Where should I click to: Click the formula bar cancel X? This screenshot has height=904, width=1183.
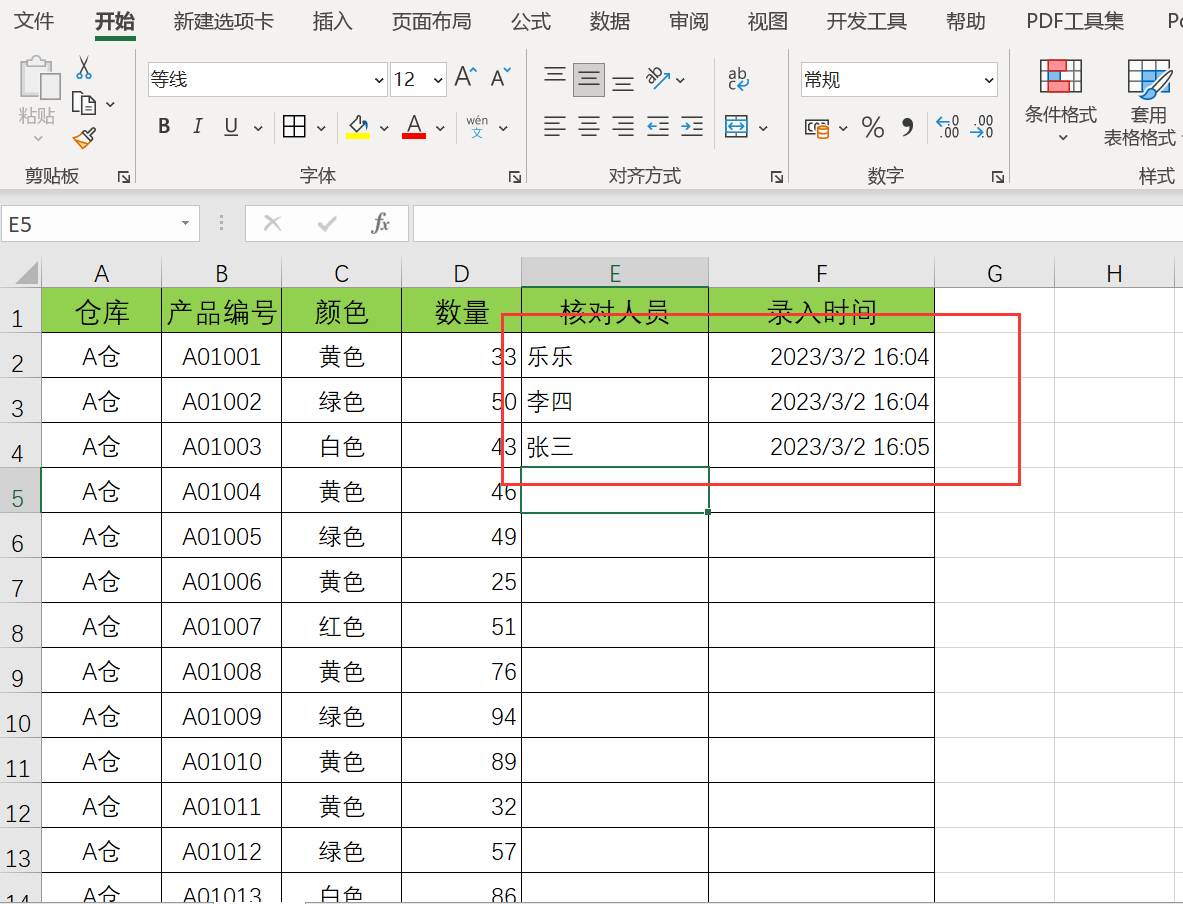(272, 223)
